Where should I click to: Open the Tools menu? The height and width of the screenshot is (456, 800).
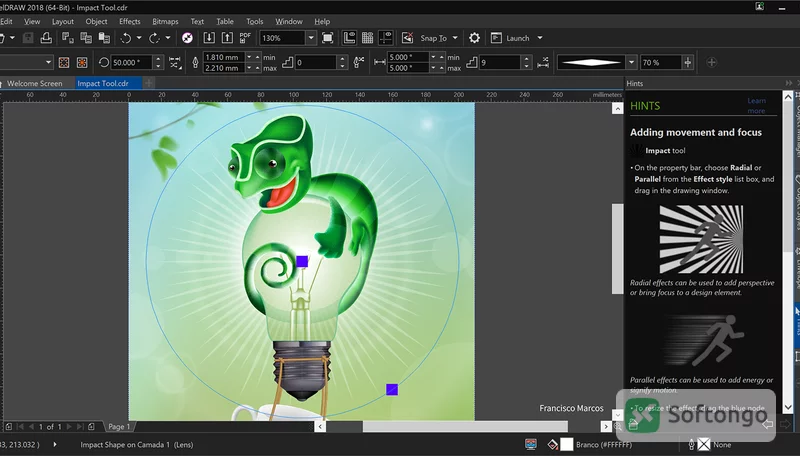point(255,21)
